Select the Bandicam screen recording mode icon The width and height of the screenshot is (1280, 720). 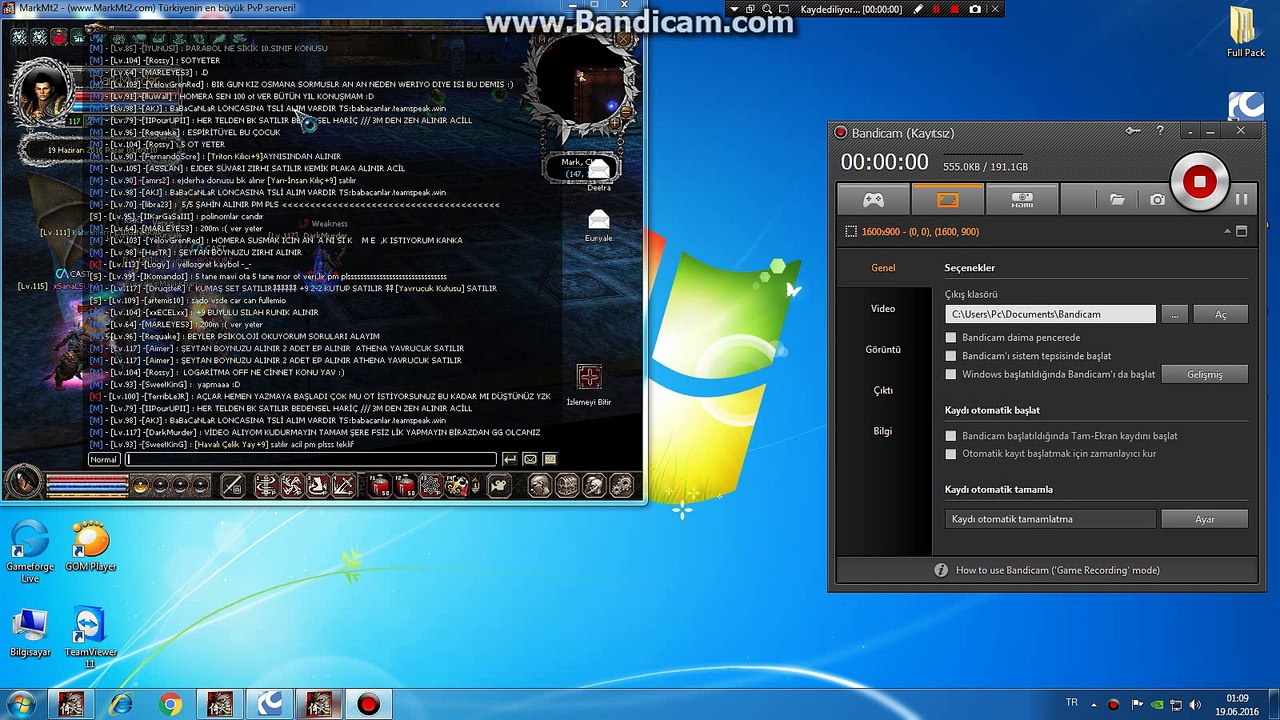coord(947,199)
